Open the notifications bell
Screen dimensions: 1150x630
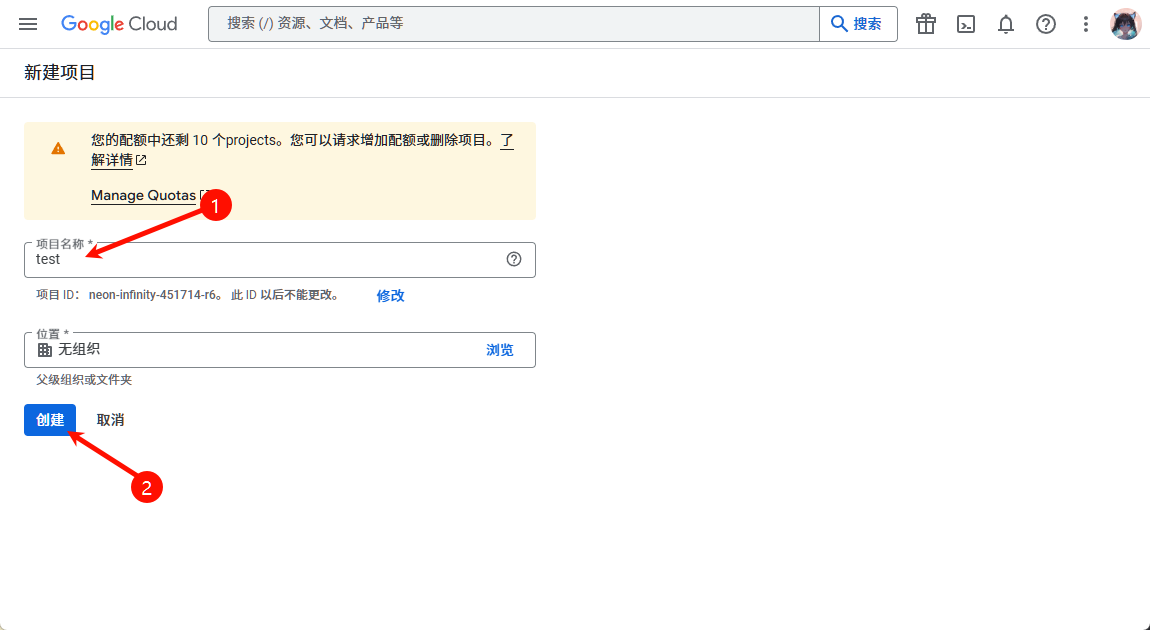tap(1006, 24)
